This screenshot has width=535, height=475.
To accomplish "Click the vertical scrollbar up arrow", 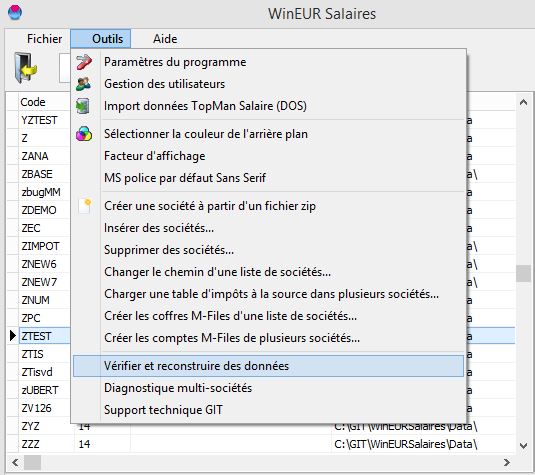I will pos(523,102).
